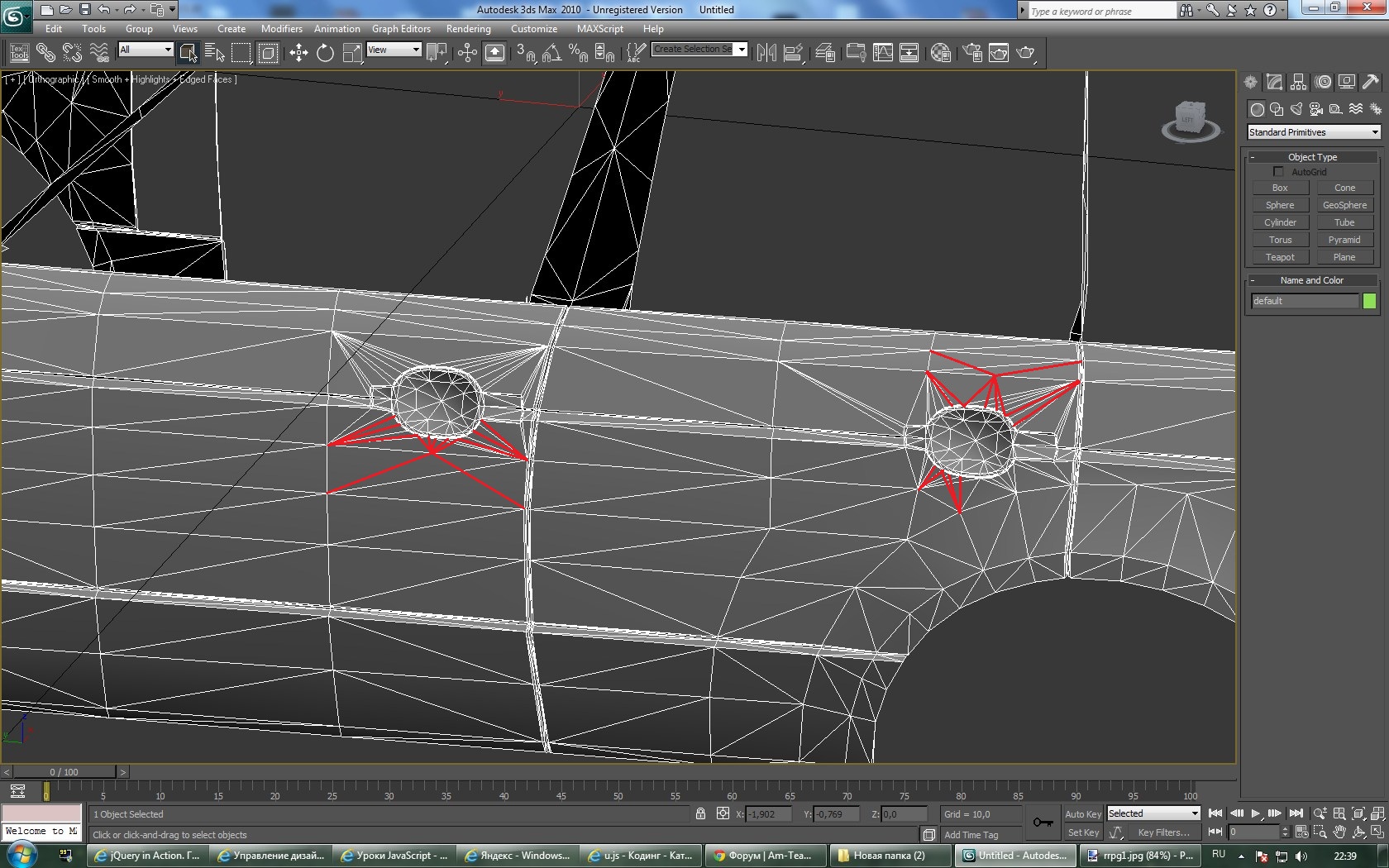Enable the AutoGrid checkbox
This screenshot has width=1389, height=868.
pos(1278,172)
